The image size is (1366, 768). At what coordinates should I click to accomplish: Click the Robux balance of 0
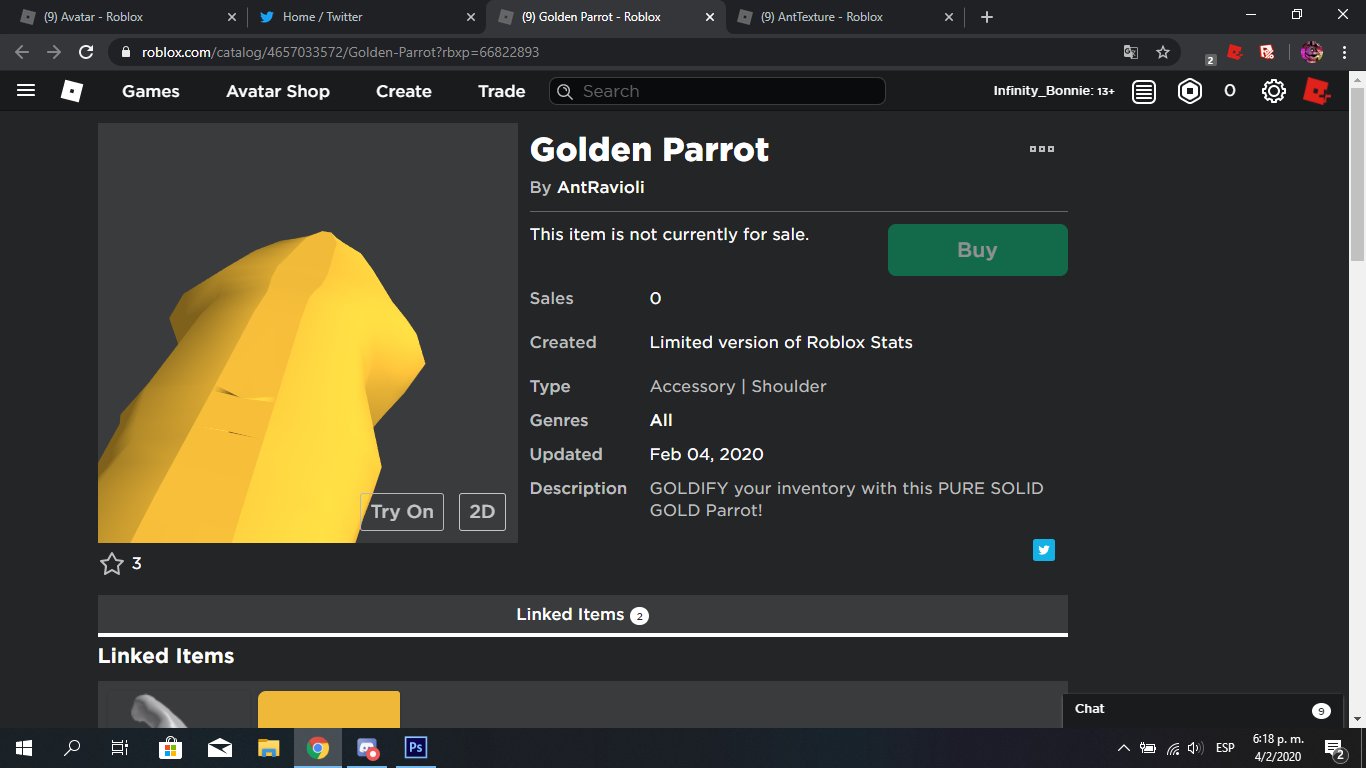1230,91
